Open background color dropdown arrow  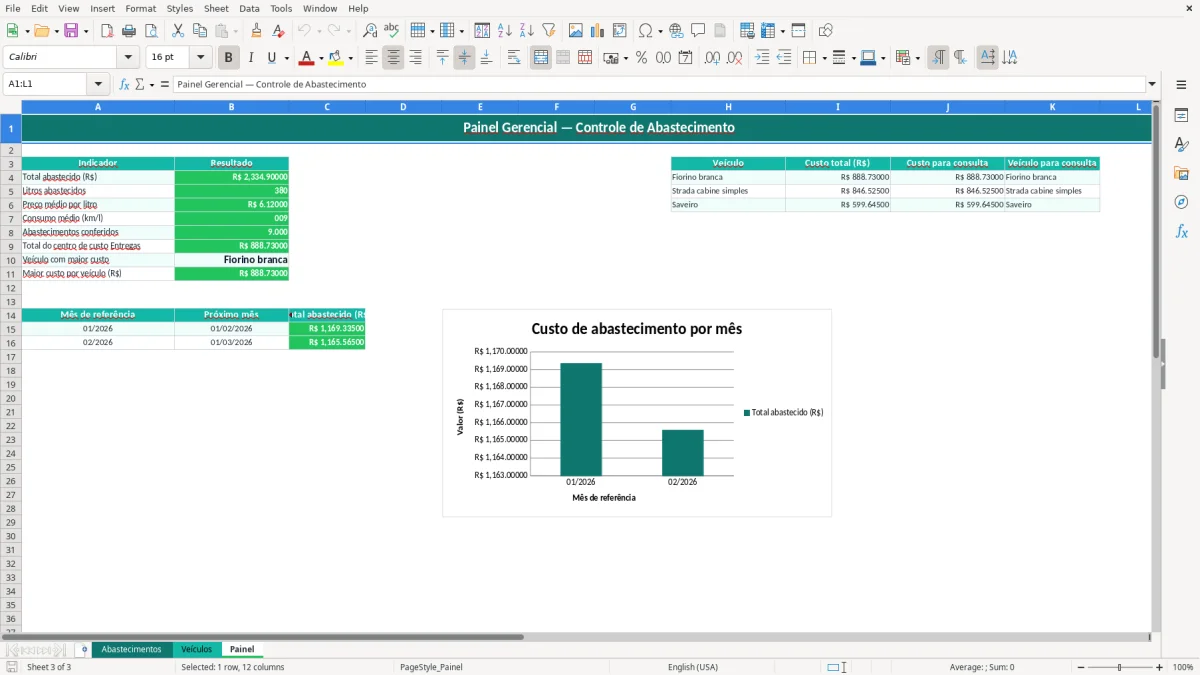(350, 58)
